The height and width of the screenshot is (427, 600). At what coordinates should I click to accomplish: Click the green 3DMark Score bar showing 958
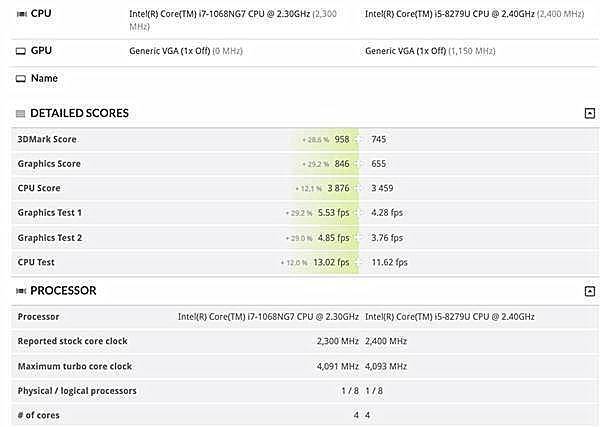(326, 139)
